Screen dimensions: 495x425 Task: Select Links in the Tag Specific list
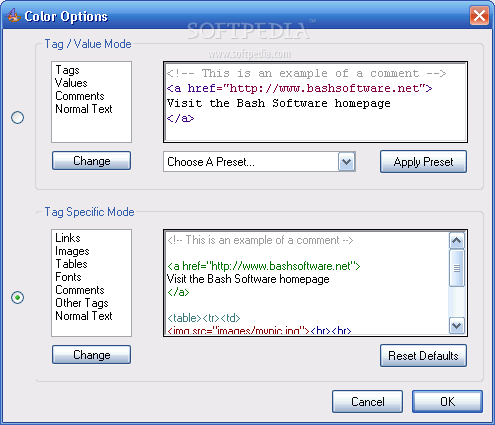click(x=68, y=238)
